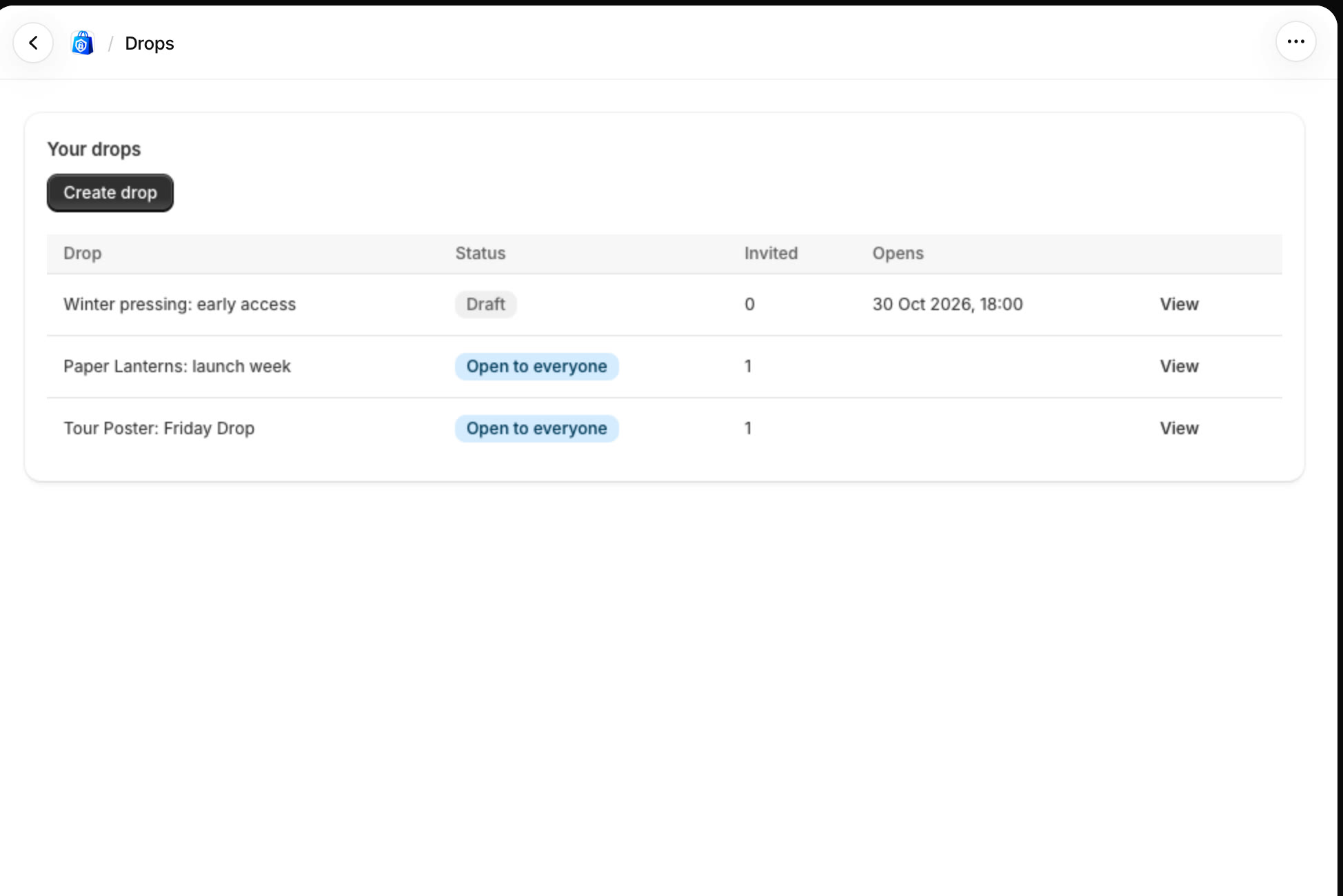Select the Draft status badge
Viewport: 1343px width, 896px height.
[485, 305]
